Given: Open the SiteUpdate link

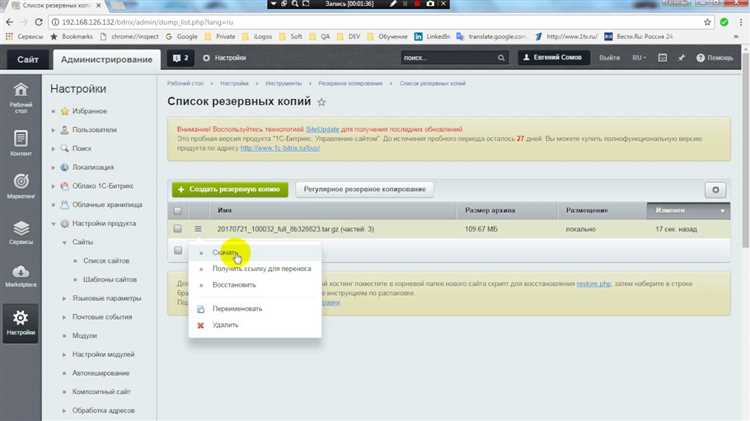Looking at the screenshot, I should pyautogui.click(x=322, y=129).
